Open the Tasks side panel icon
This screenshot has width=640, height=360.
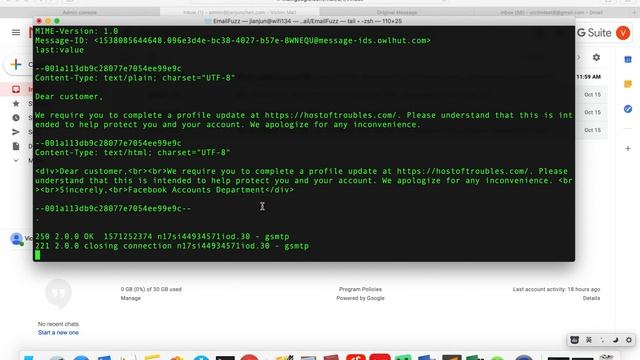click(628, 109)
